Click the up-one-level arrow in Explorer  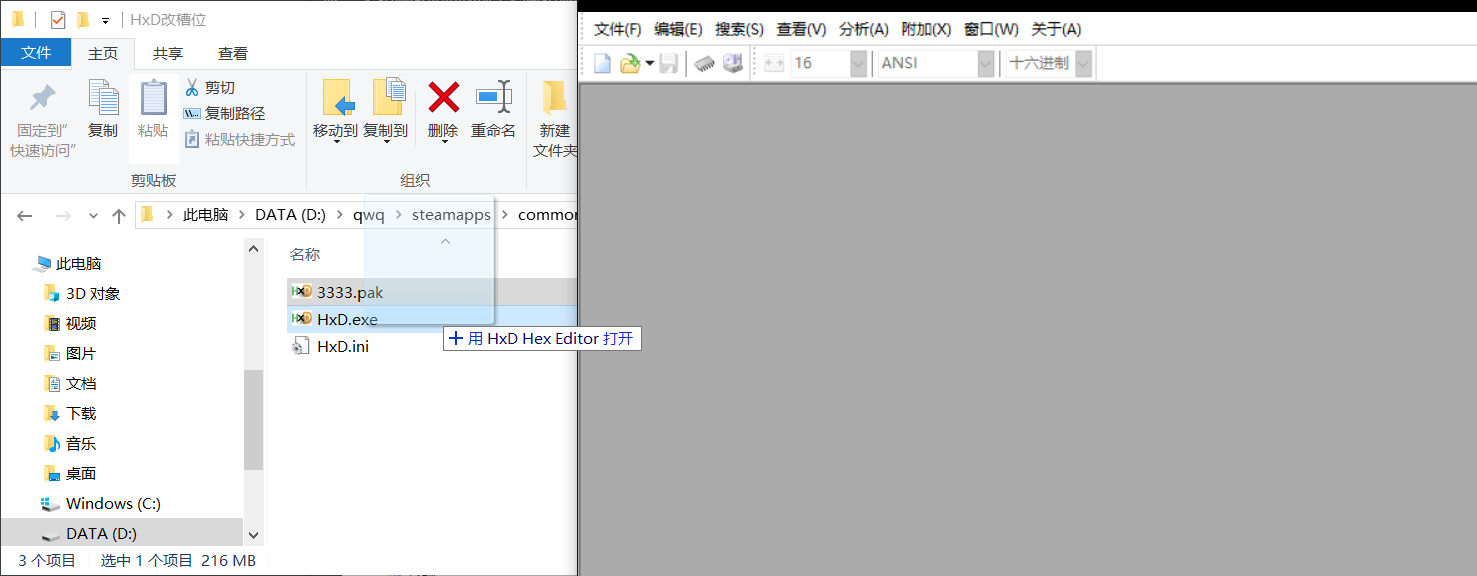coord(119,215)
